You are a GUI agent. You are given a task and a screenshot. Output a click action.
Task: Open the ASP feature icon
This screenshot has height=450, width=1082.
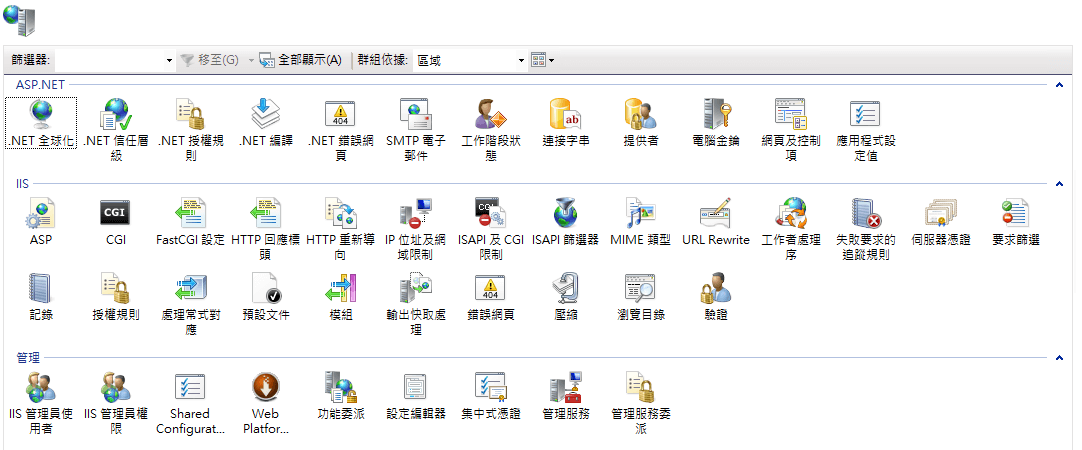tap(41, 222)
